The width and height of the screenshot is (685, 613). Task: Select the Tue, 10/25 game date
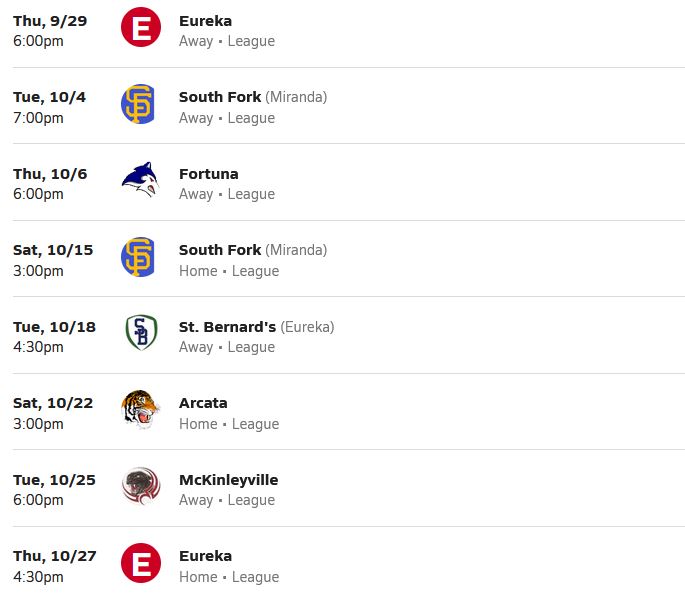click(x=55, y=480)
